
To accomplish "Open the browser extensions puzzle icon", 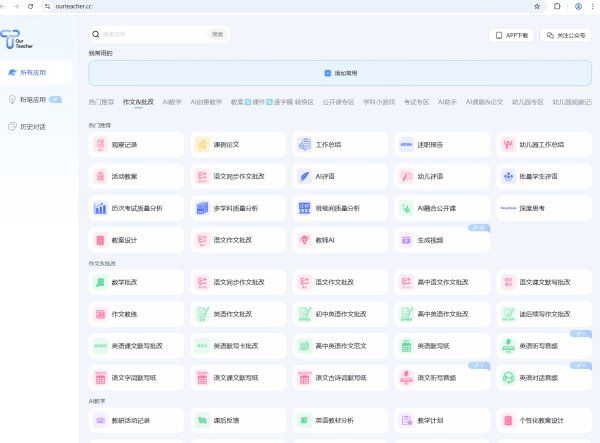I will point(557,6).
